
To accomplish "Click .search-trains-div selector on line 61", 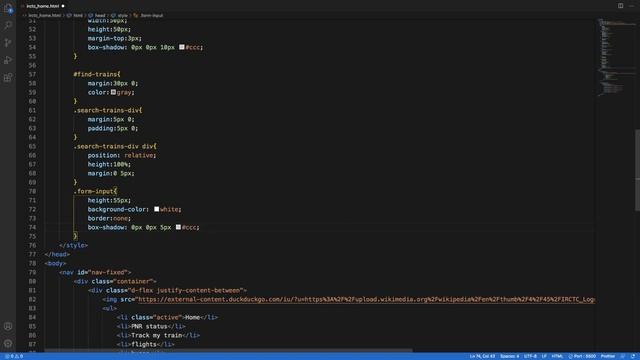I will tap(106, 110).
